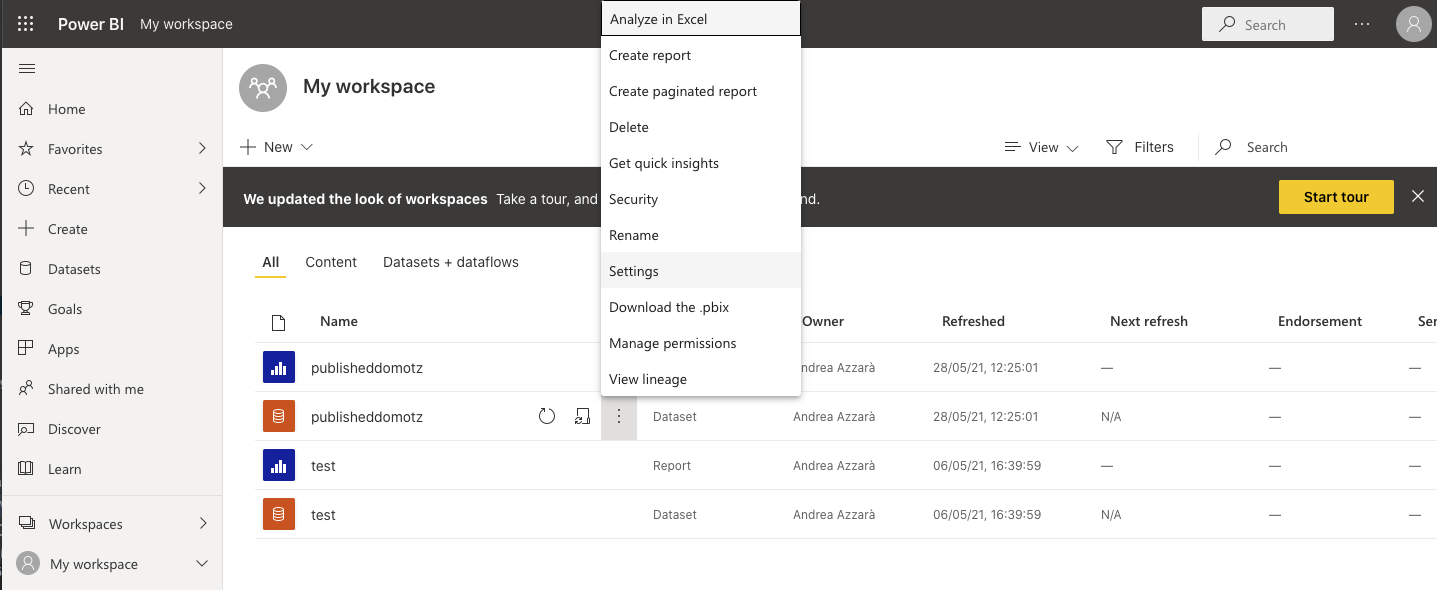The height and width of the screenshot is (590, 1437).
Task: Open the test report name link
Action: point(323,465)
